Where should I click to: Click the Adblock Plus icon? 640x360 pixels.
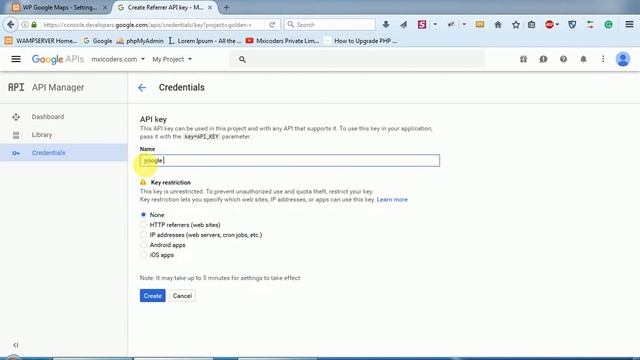(x=549, y=24)
